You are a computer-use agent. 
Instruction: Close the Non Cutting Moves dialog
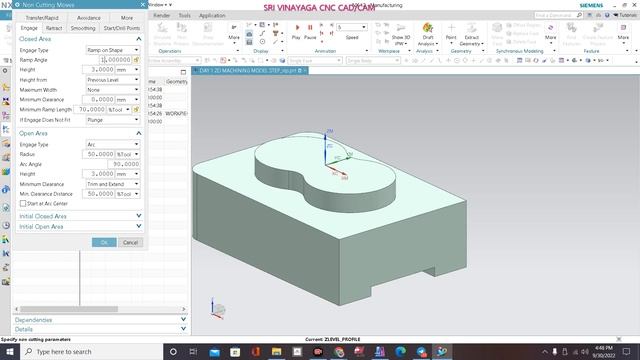[x=142, y=4]
